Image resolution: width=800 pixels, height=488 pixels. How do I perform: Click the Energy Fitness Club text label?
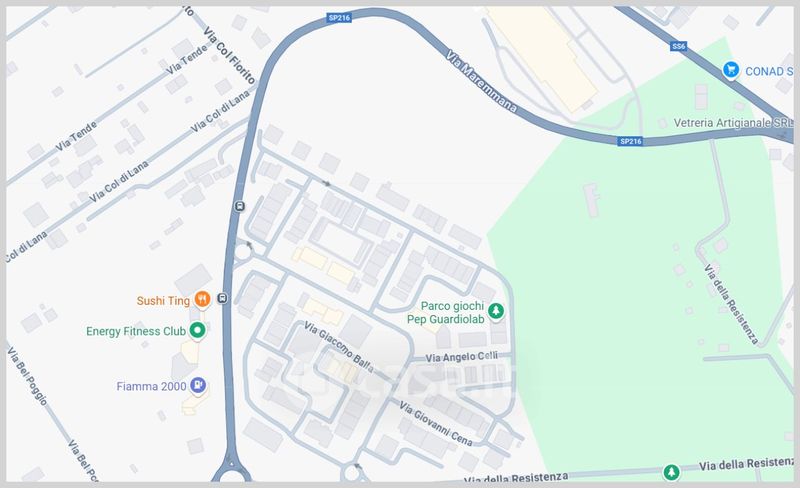tap(136, 331)
